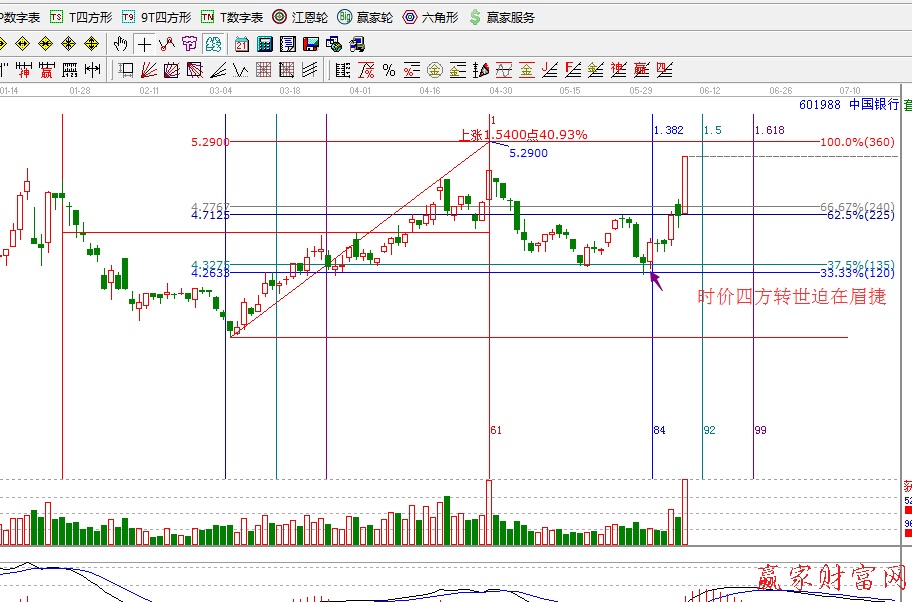
Task: Select the red 四 line tool icon
Action: point(663,70)
